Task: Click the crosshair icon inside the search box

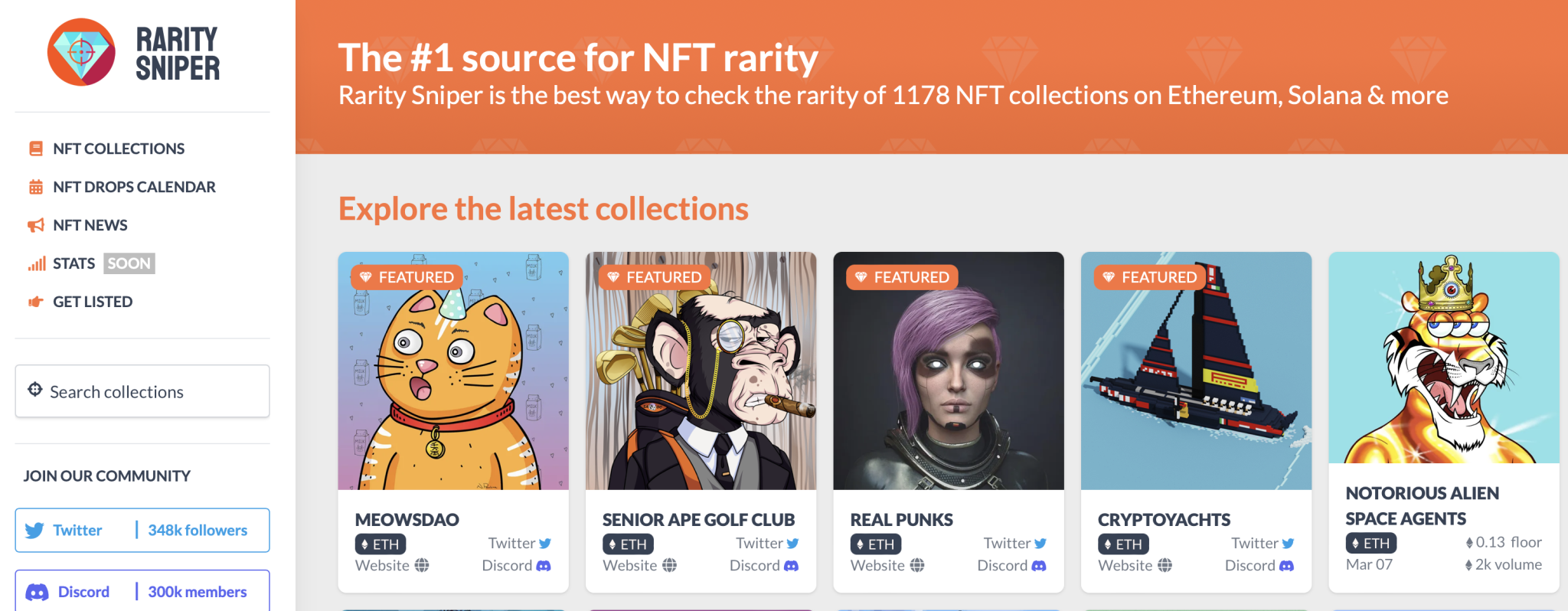Action: pos(34,390)
